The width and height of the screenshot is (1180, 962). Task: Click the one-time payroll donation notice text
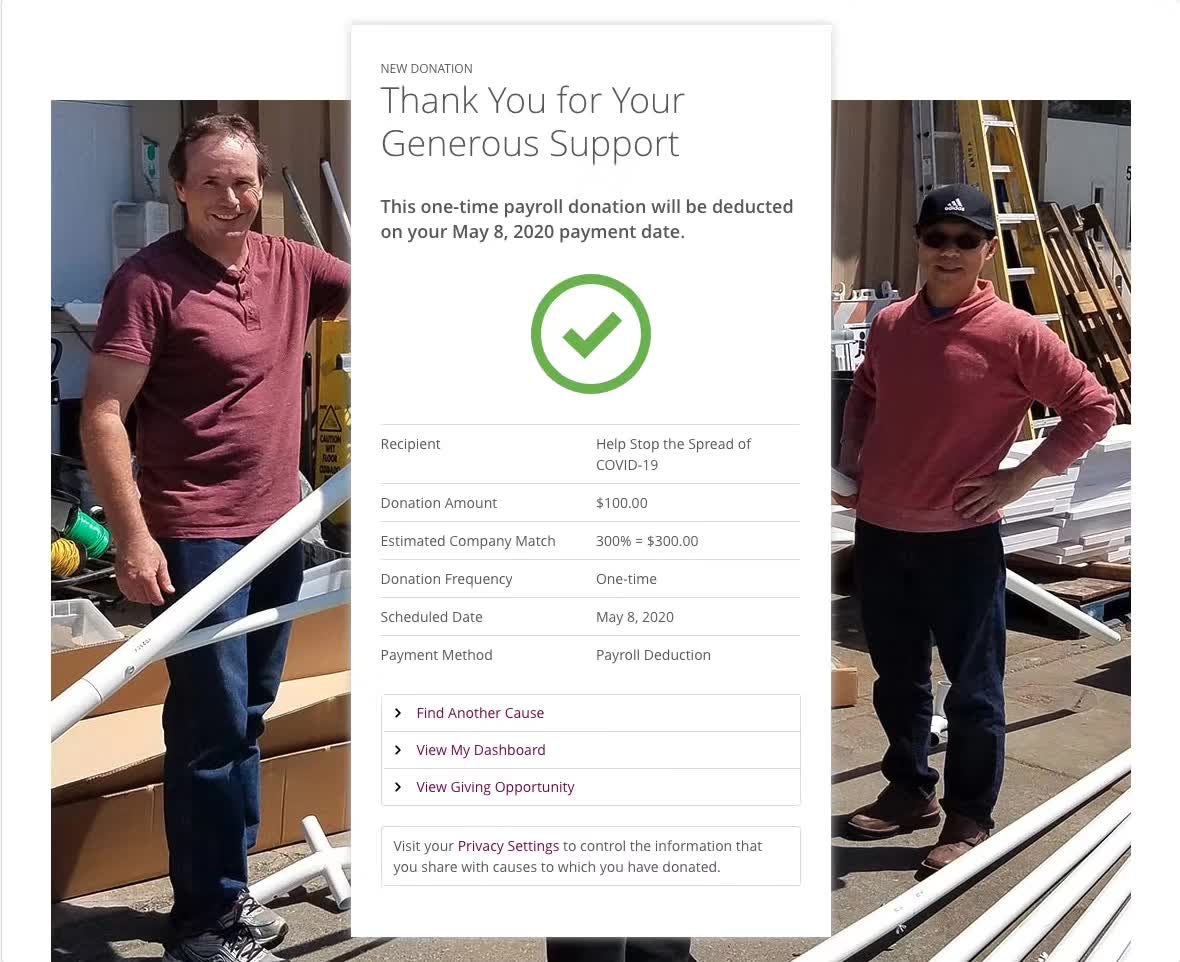click(587, 219)
